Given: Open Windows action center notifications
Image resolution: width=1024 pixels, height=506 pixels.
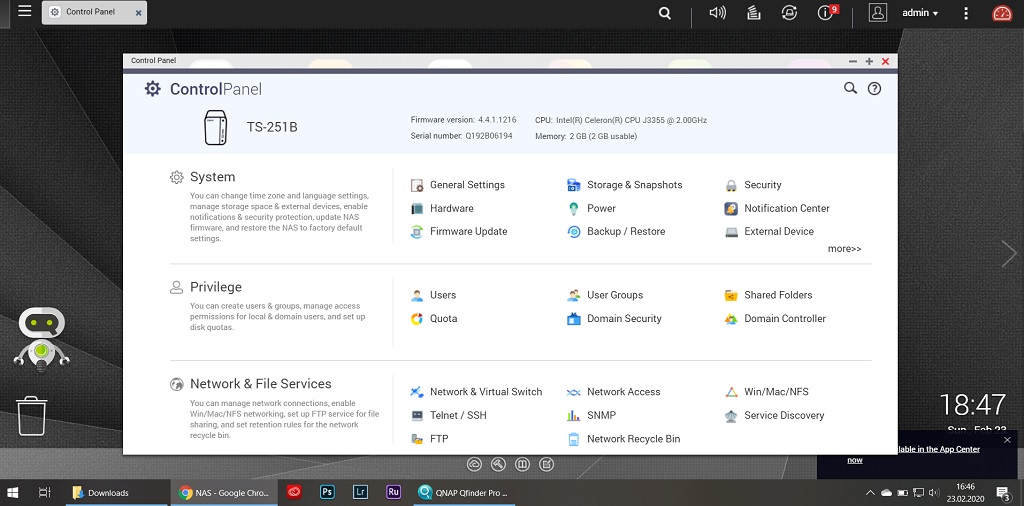Looking at the screenshot, I should tap(1004, 493).
